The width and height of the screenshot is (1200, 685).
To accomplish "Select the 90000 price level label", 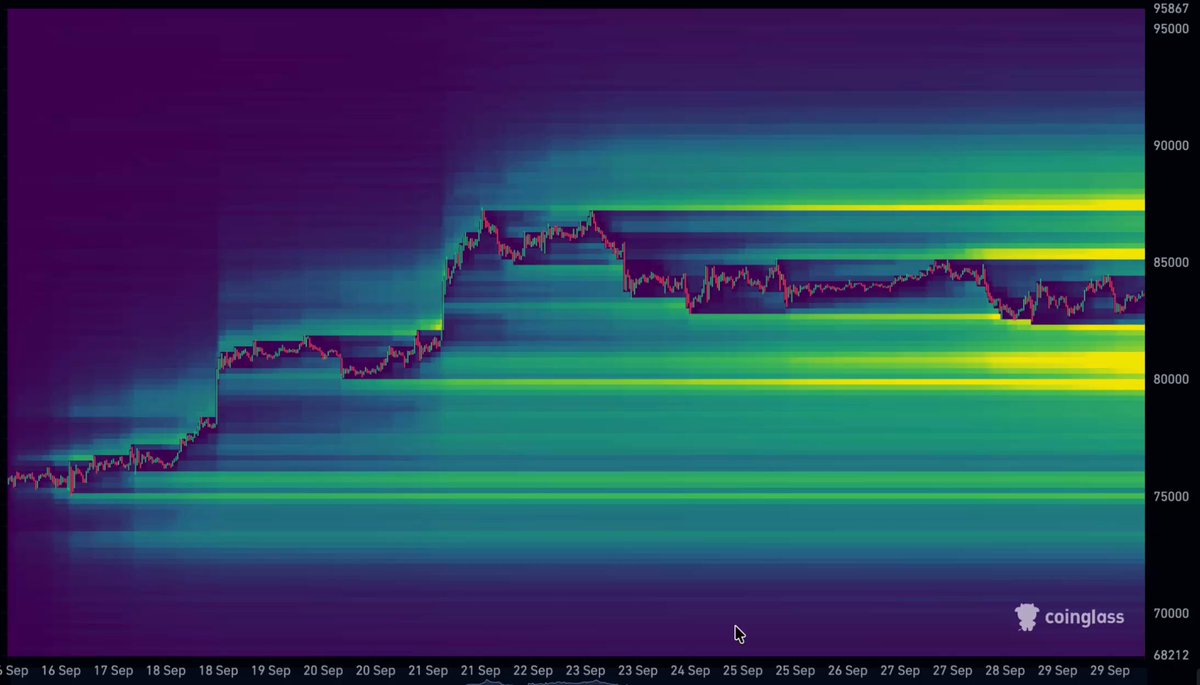I will [1170, 145].
